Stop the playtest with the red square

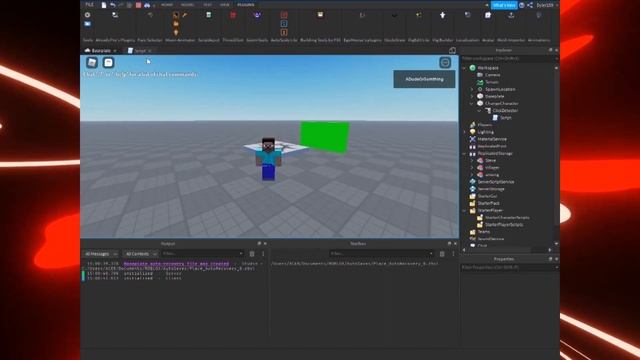tap(138, 5)
